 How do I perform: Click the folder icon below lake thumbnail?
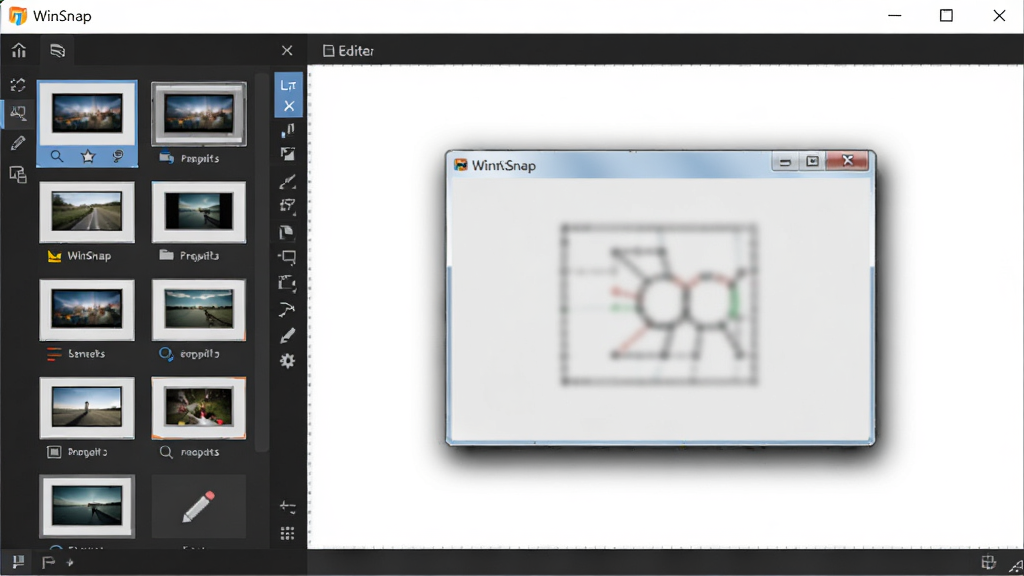click(167, 255)
